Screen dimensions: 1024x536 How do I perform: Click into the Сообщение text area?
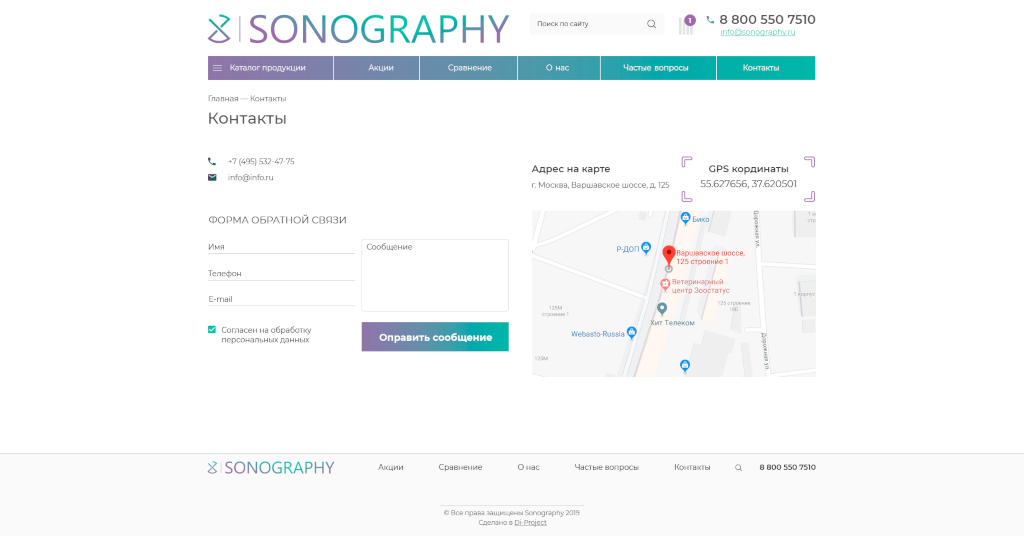click(434, 277)
